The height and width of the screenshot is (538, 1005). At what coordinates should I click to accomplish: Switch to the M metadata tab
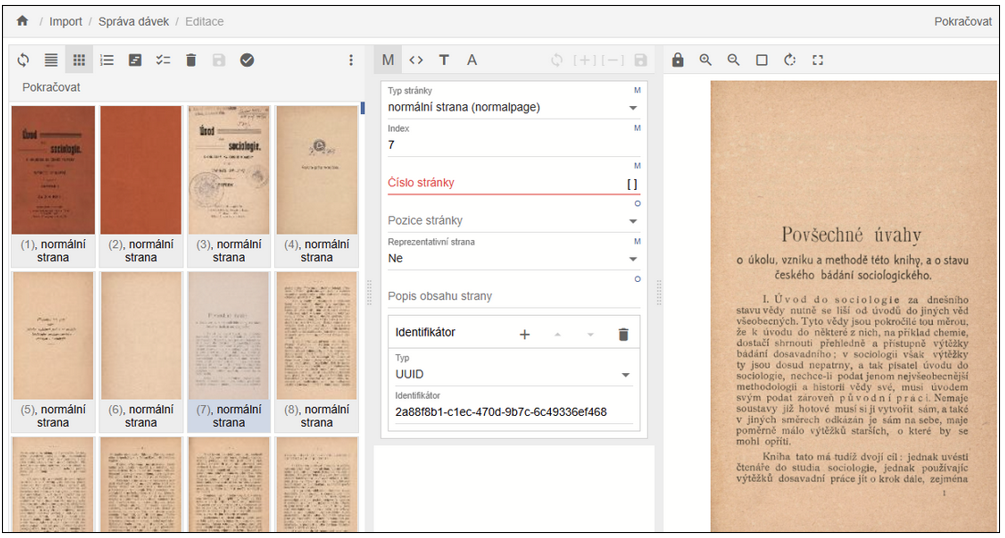[x=388, y=60]
